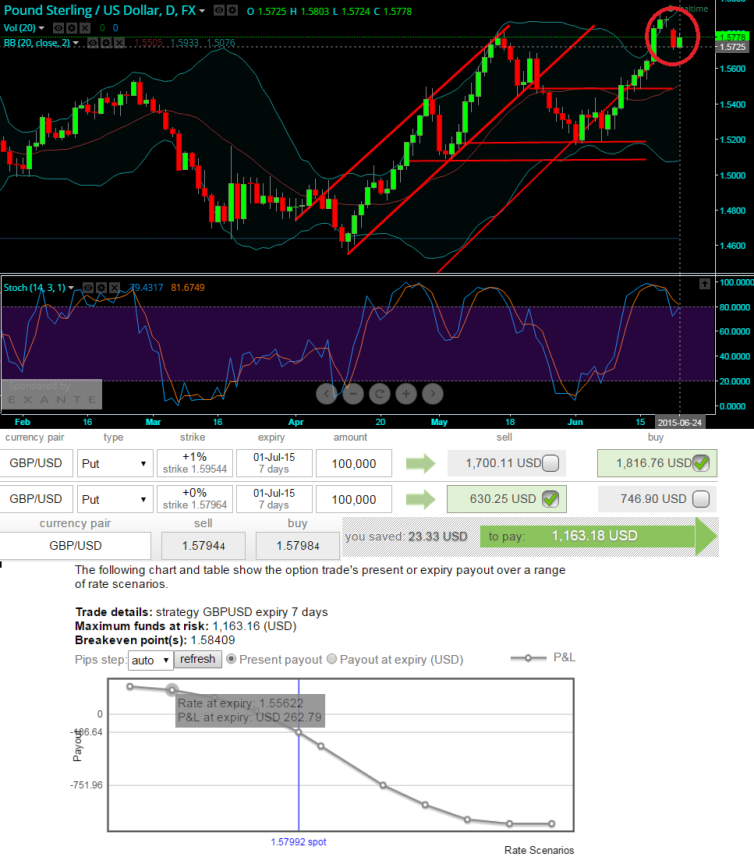Click the highlighted P&L chart data point
This screenshot has width=754, height=857.
pyautogui.click(x=172, y=690)
